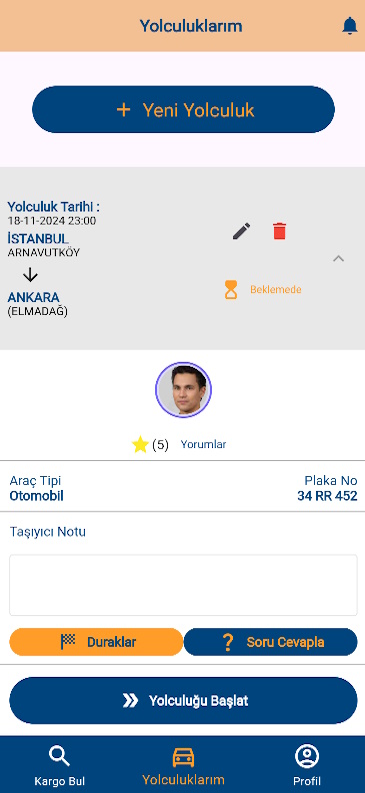The width and height of the screenshot is (365, 793).
Task: Focus the Taşıyıcı Notu text box
Action: point(183,585)
